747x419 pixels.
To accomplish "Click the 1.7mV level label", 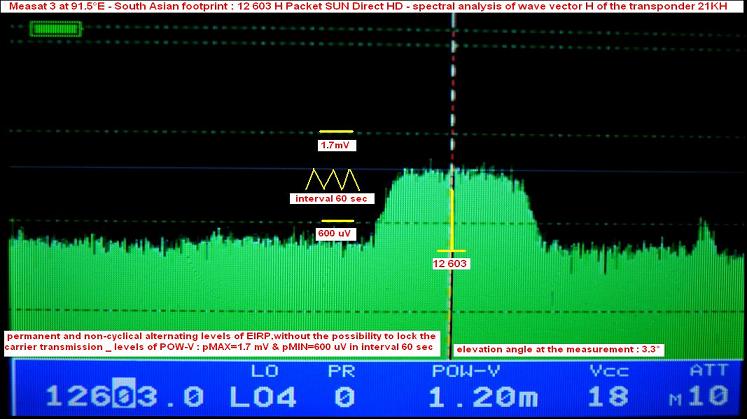I will tap(336, 145).
